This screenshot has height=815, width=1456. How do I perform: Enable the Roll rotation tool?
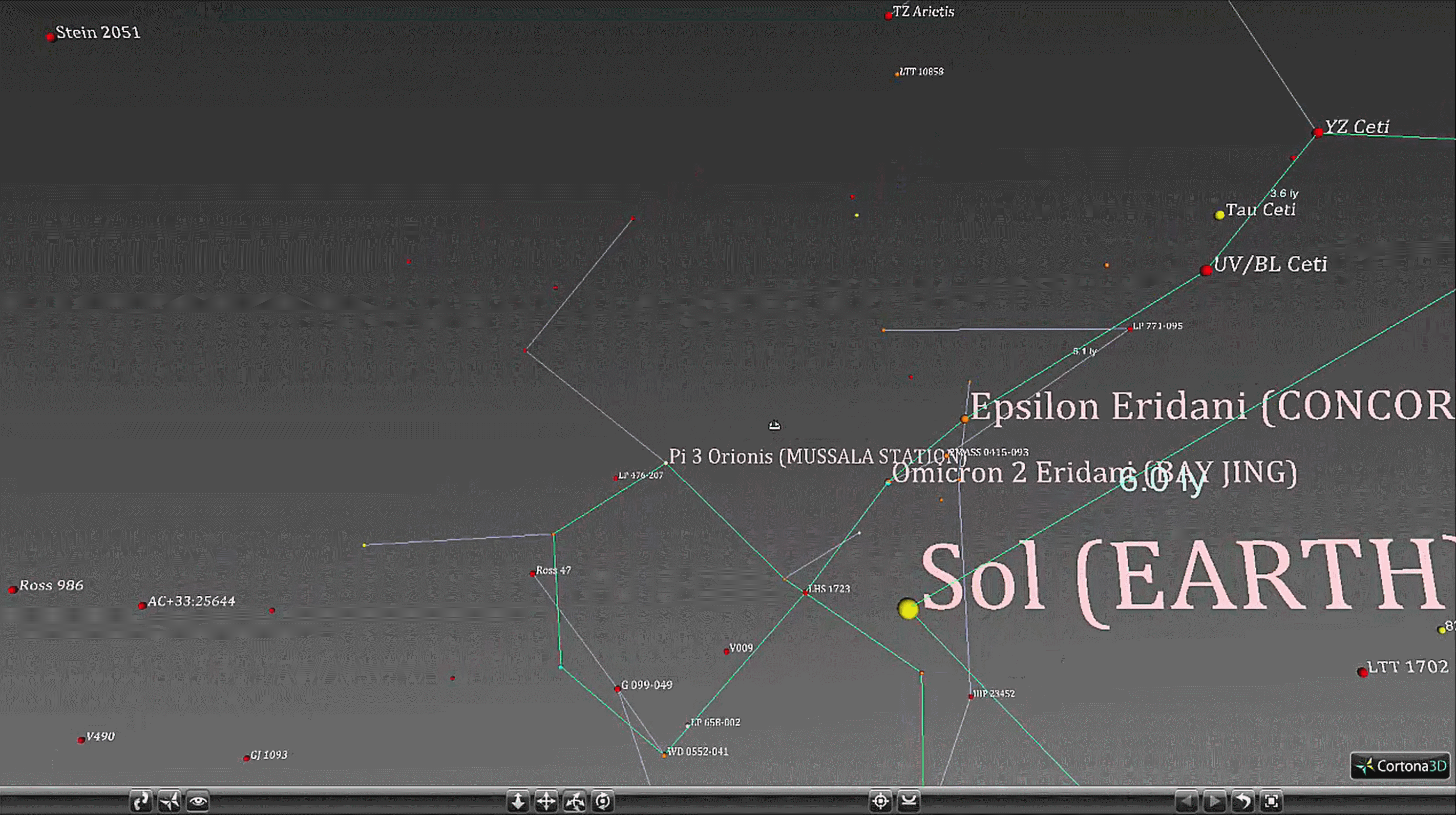[603, 801]
